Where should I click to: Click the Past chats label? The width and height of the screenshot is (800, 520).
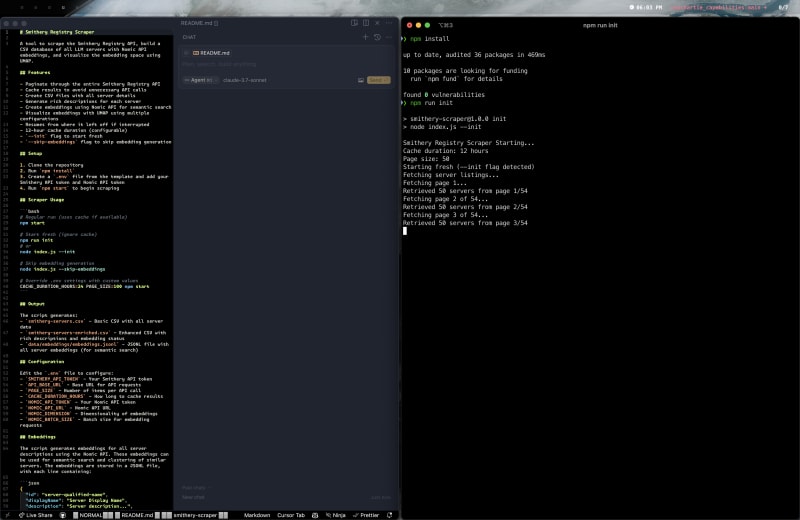click(x=194, y=488)
